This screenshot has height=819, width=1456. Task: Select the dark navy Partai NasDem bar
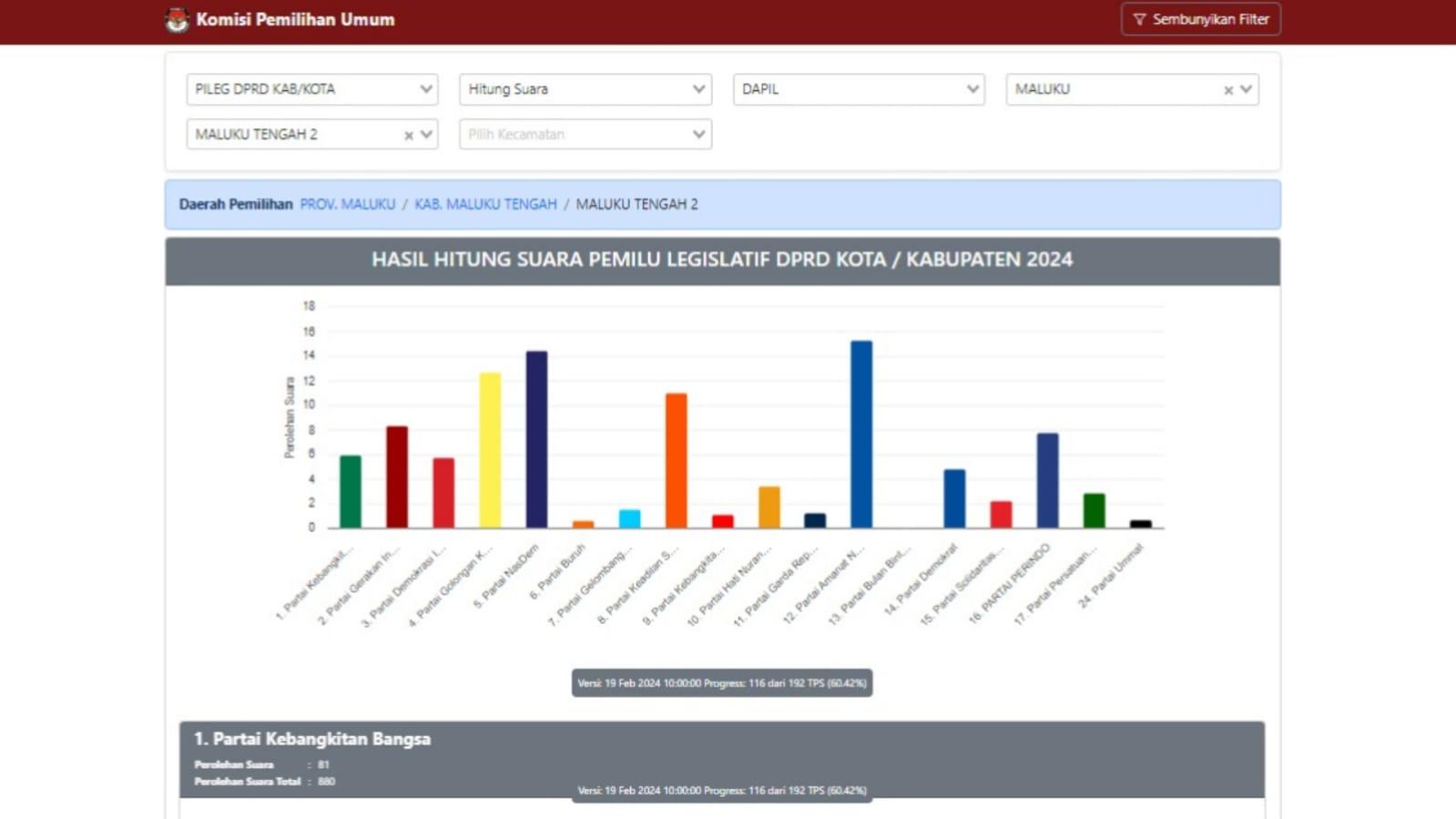click(536, 440)
